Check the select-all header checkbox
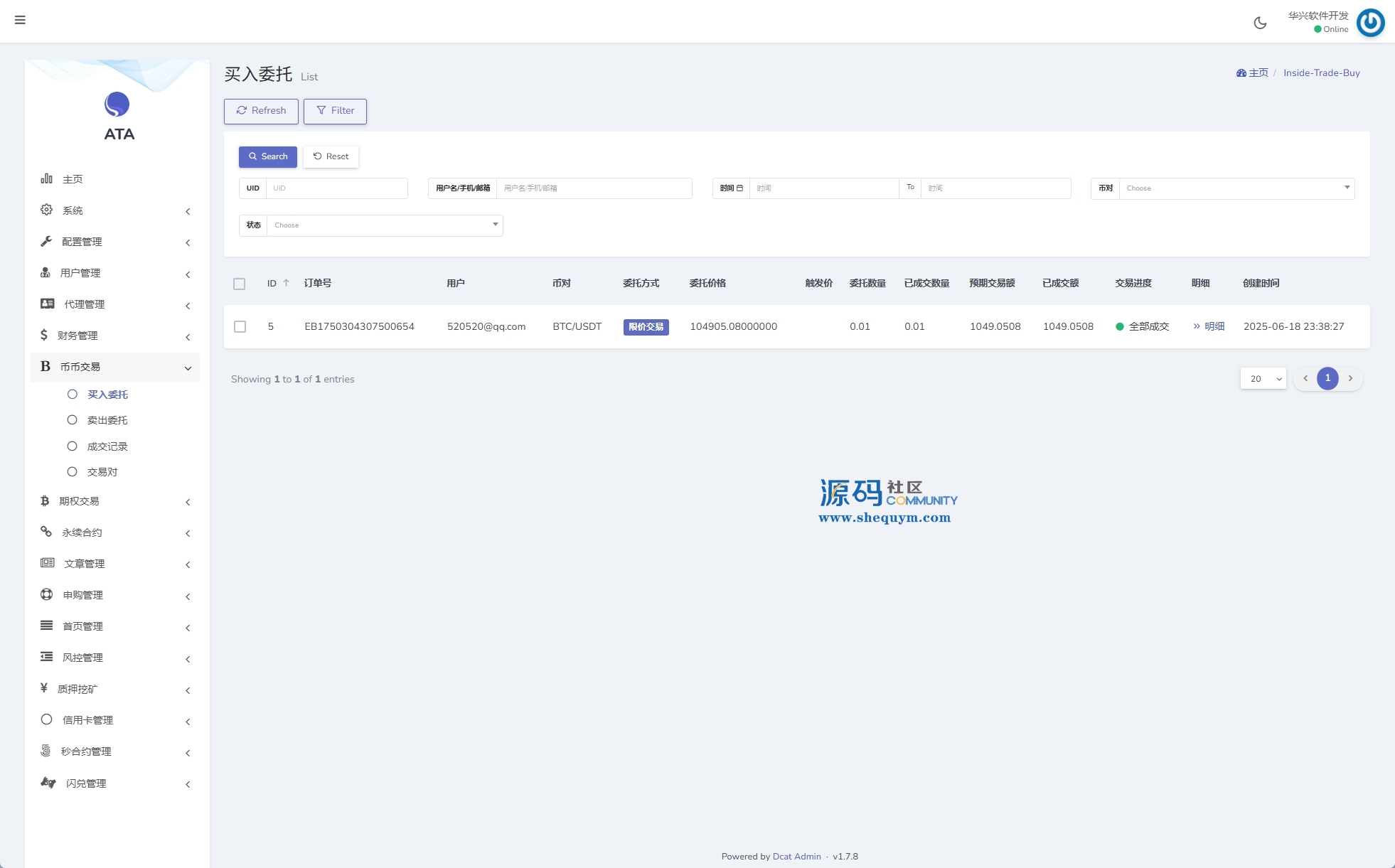The width and height of the screenshot is (1395, 868). click(x=240, y=284)
